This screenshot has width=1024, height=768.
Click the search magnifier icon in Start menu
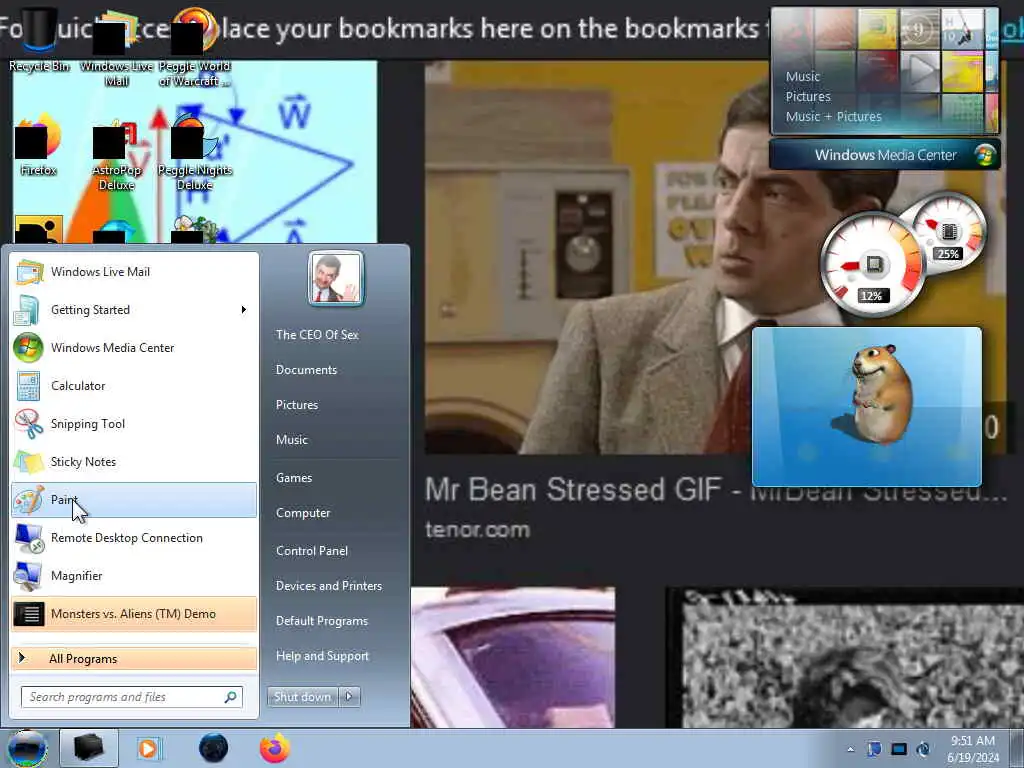231,697
